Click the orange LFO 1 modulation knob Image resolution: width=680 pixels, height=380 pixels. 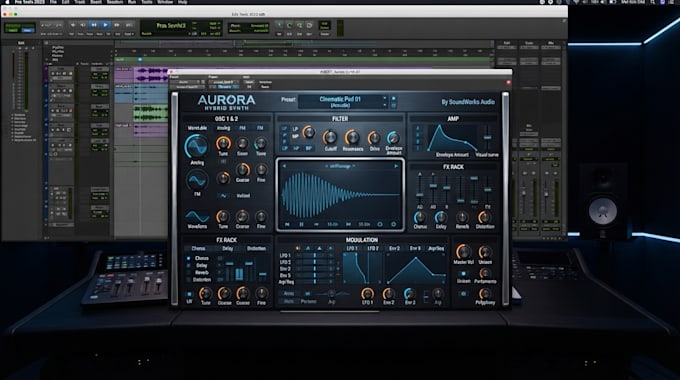click(367, 294)
